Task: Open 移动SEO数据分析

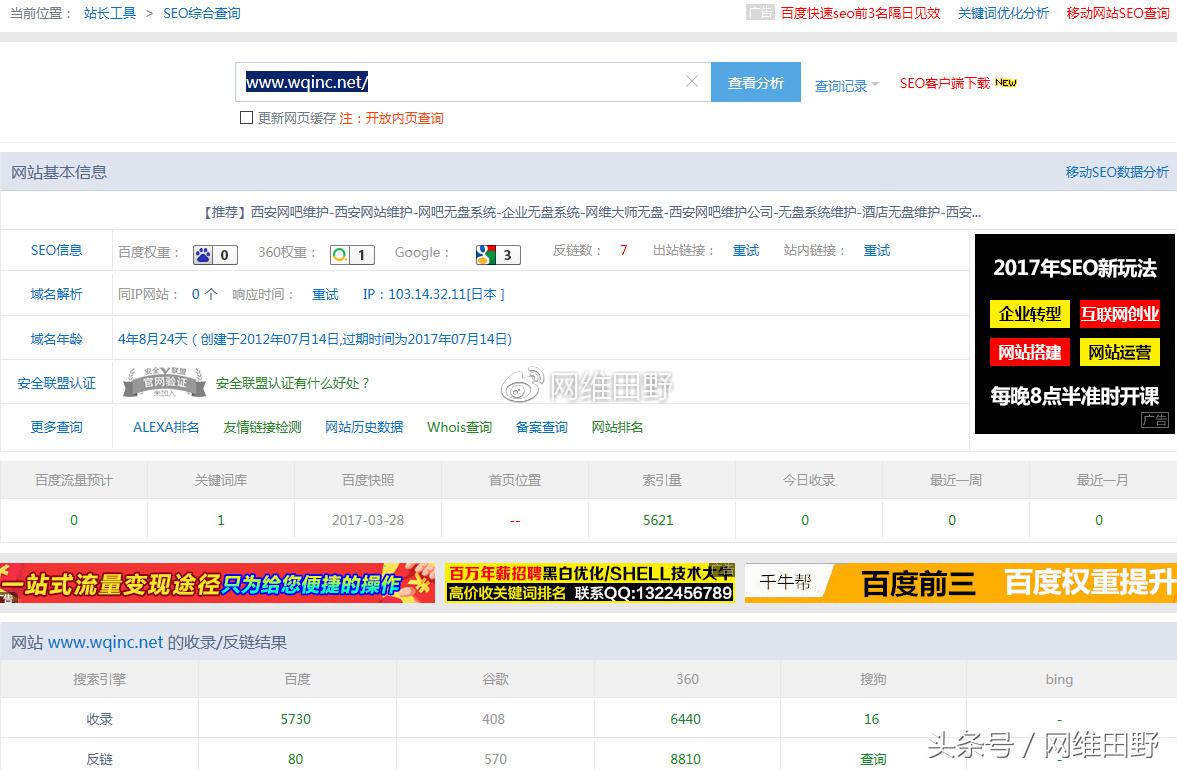Action: (x=1119, y=171)
